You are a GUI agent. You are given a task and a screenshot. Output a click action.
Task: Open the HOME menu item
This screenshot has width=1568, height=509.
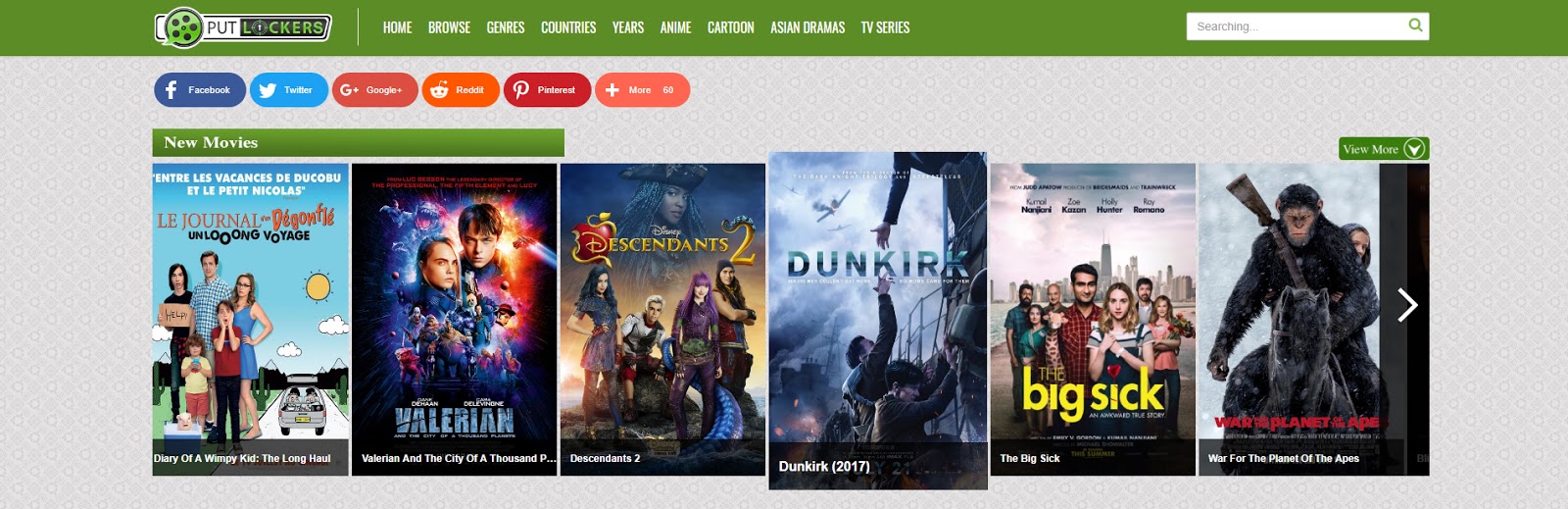[397, 27]
